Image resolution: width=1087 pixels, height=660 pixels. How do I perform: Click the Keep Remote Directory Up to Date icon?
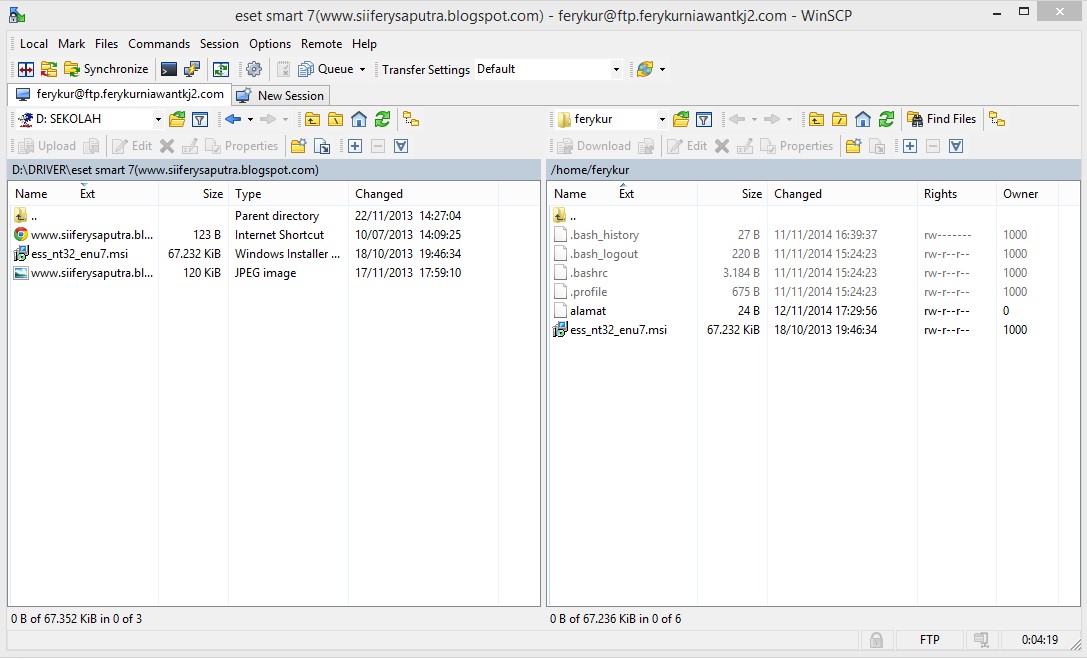220,69
